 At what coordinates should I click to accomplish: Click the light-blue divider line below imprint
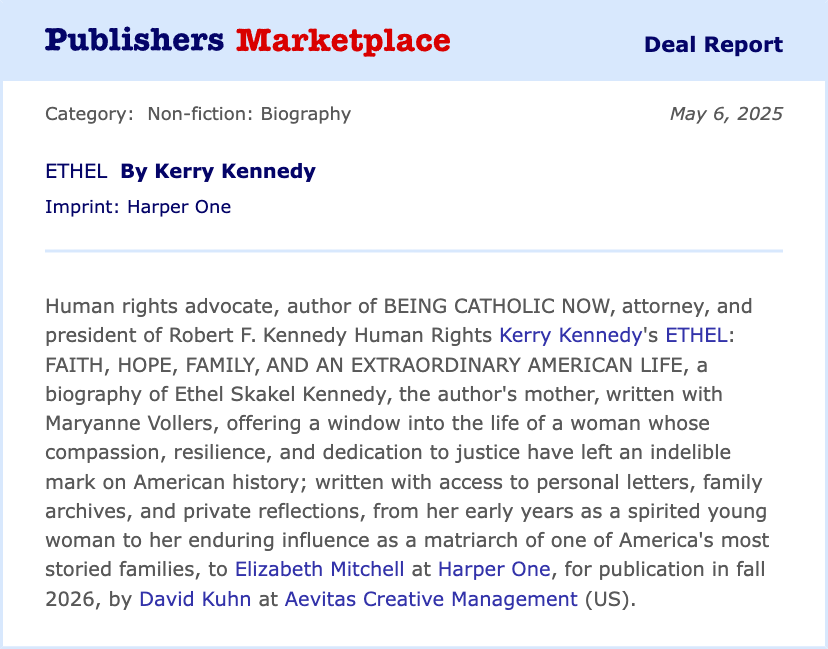click(x=414, y=251)
